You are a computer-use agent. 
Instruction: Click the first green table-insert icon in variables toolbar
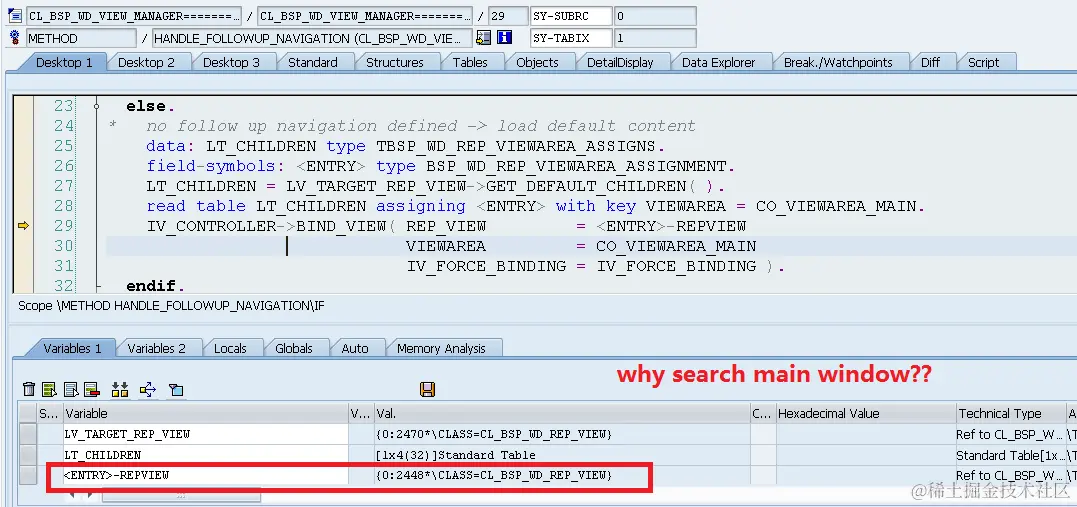49,390
